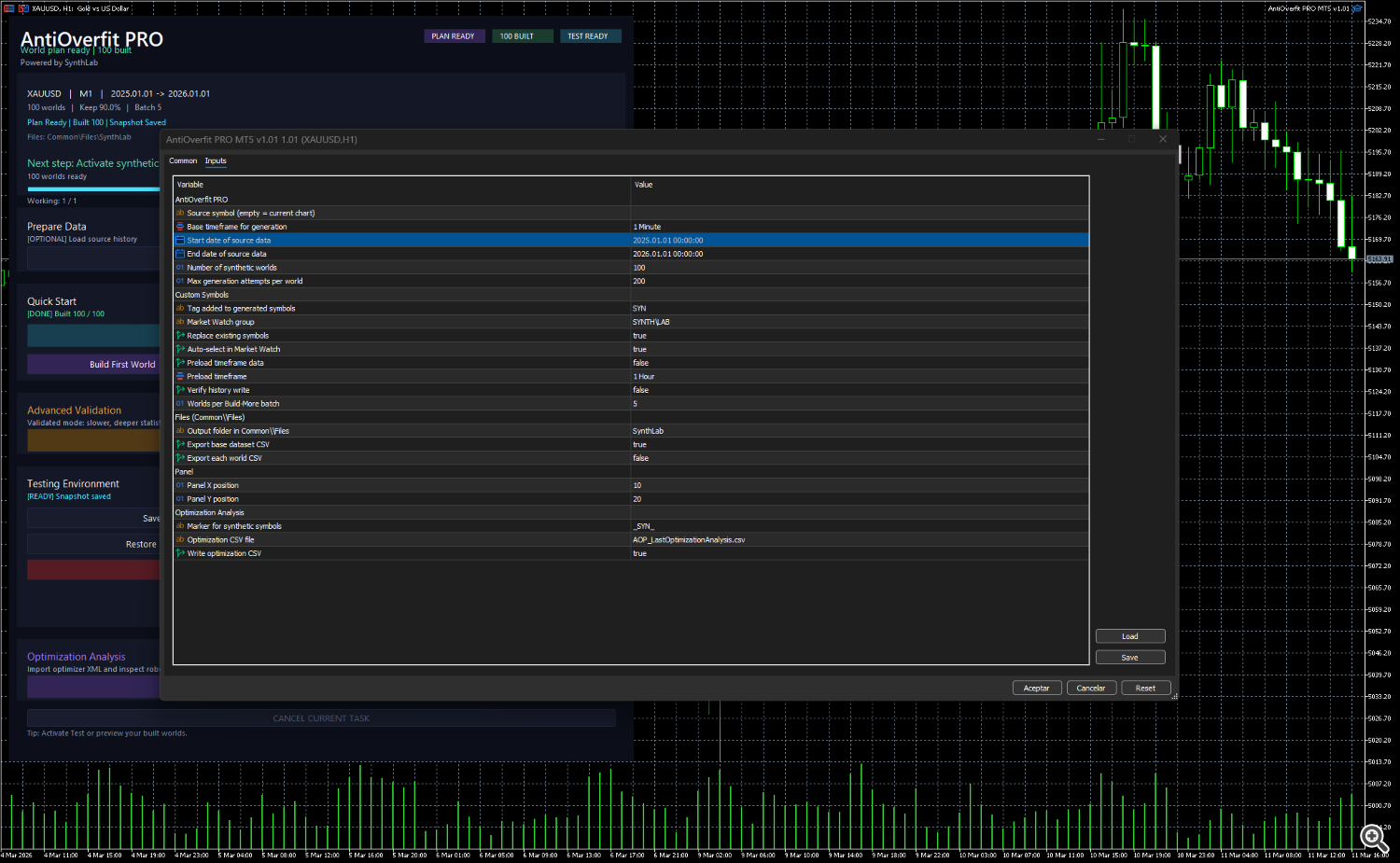Viewport: 1400px width, 863px height.
Task: Click the enum icon next to Base timeframe for generation
Action: [x=180, y=227]
